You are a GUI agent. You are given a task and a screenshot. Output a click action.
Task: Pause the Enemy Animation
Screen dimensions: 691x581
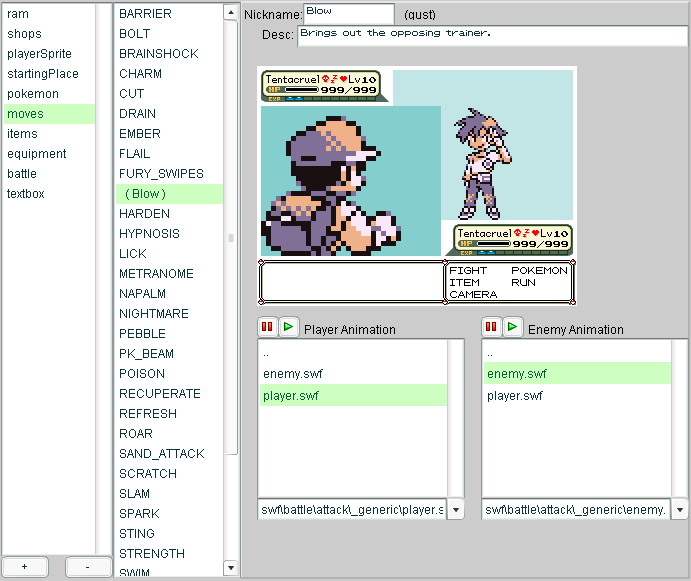coord(491,327)
